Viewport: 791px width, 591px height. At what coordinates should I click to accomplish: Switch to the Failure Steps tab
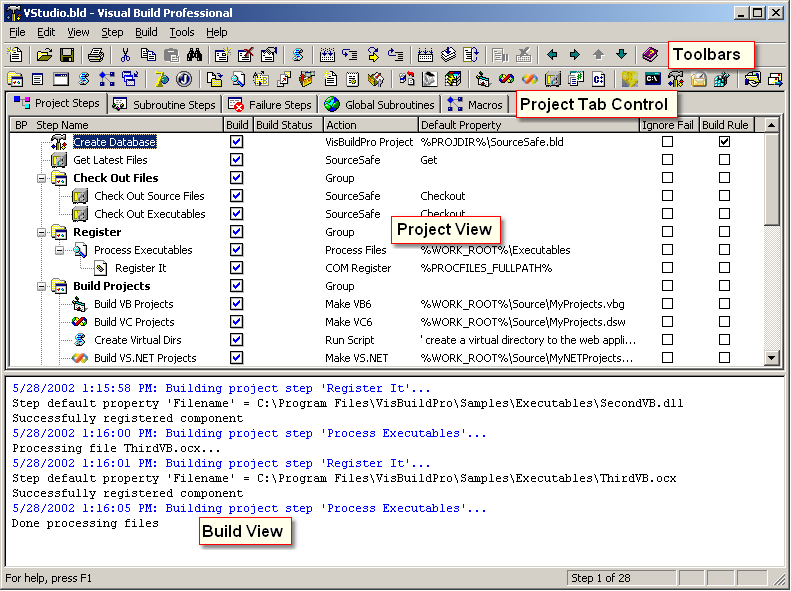tap(270, 104)
